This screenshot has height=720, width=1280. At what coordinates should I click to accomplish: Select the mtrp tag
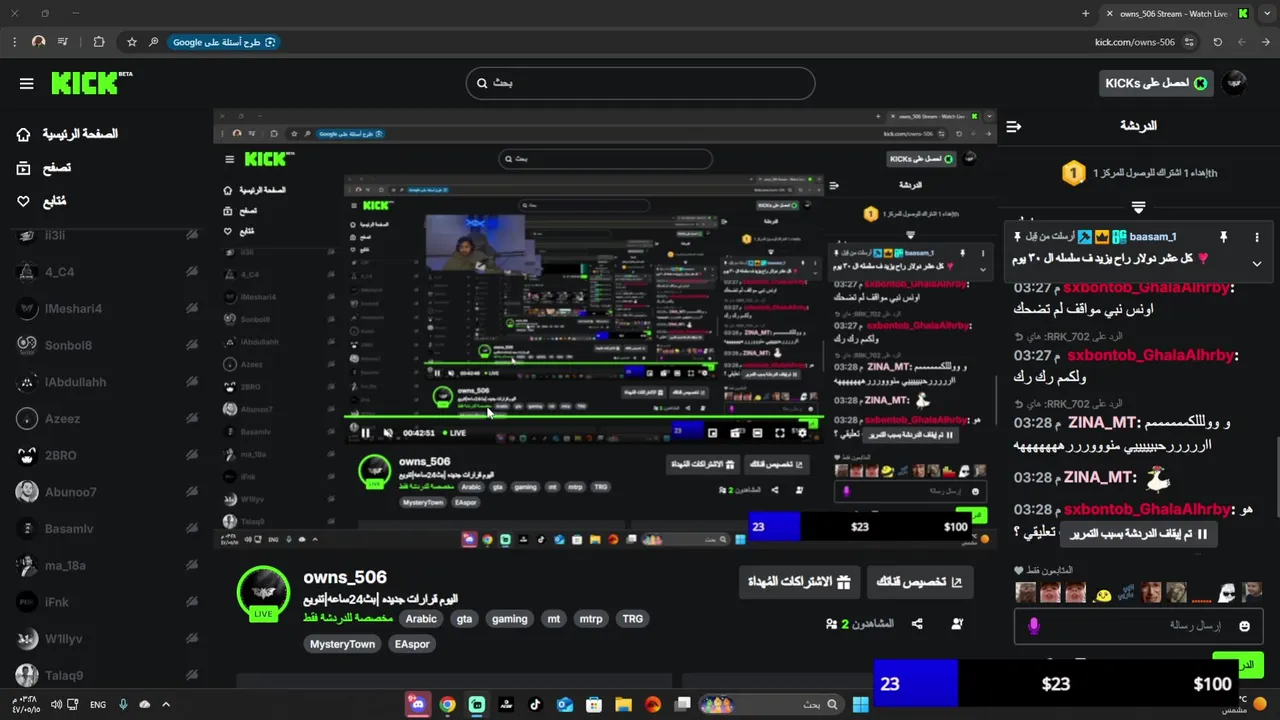click(x=591, y=619)
